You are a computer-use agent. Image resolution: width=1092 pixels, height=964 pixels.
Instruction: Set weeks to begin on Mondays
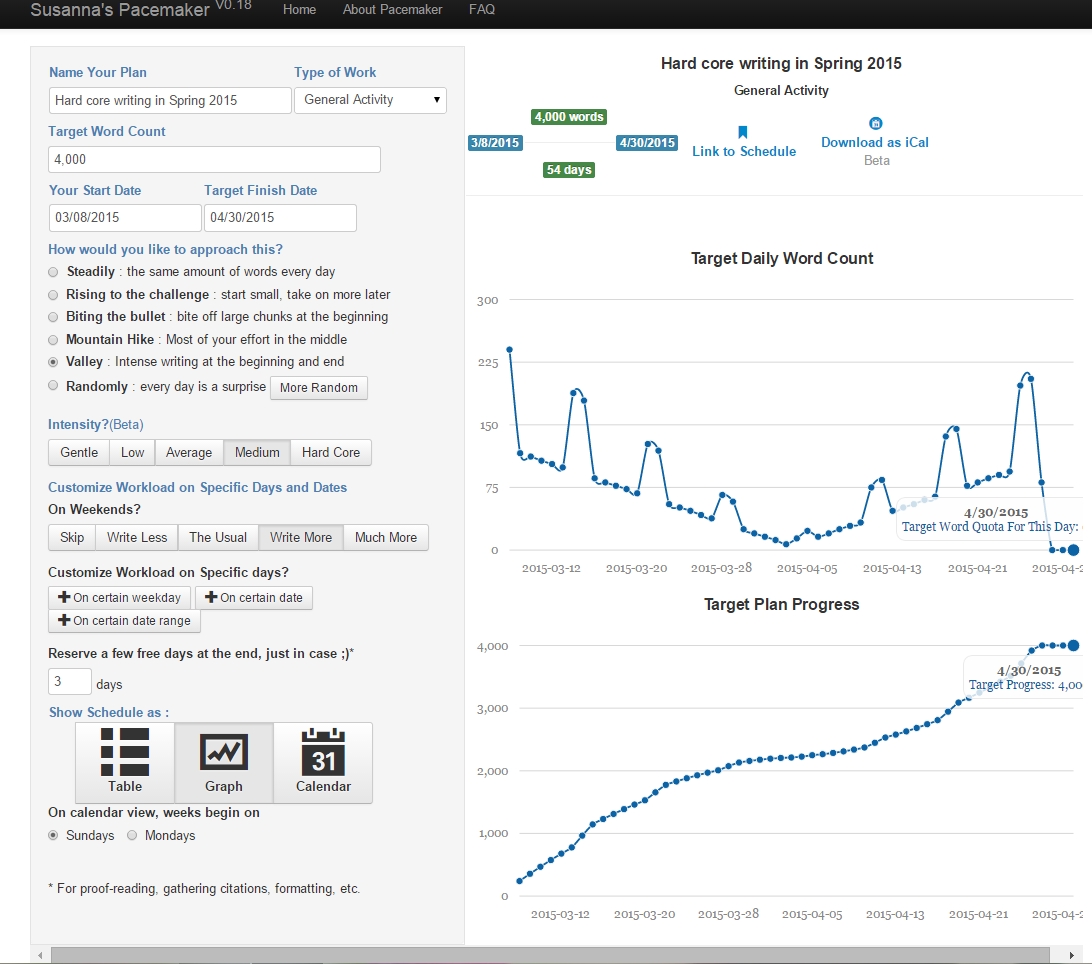point(132,835)
